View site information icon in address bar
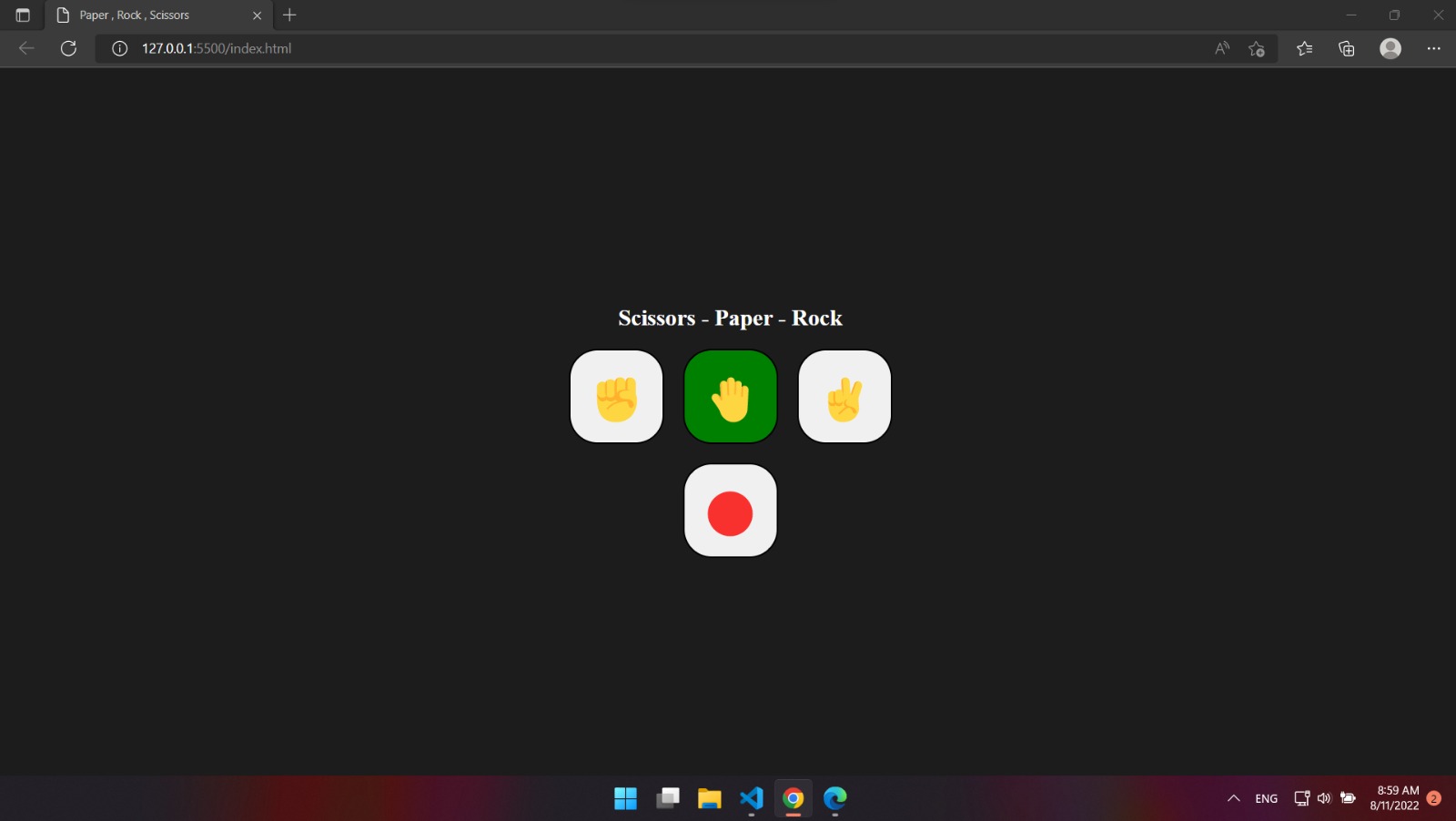The height and width of the screenshot is (821, 1456). pos(119,48)
